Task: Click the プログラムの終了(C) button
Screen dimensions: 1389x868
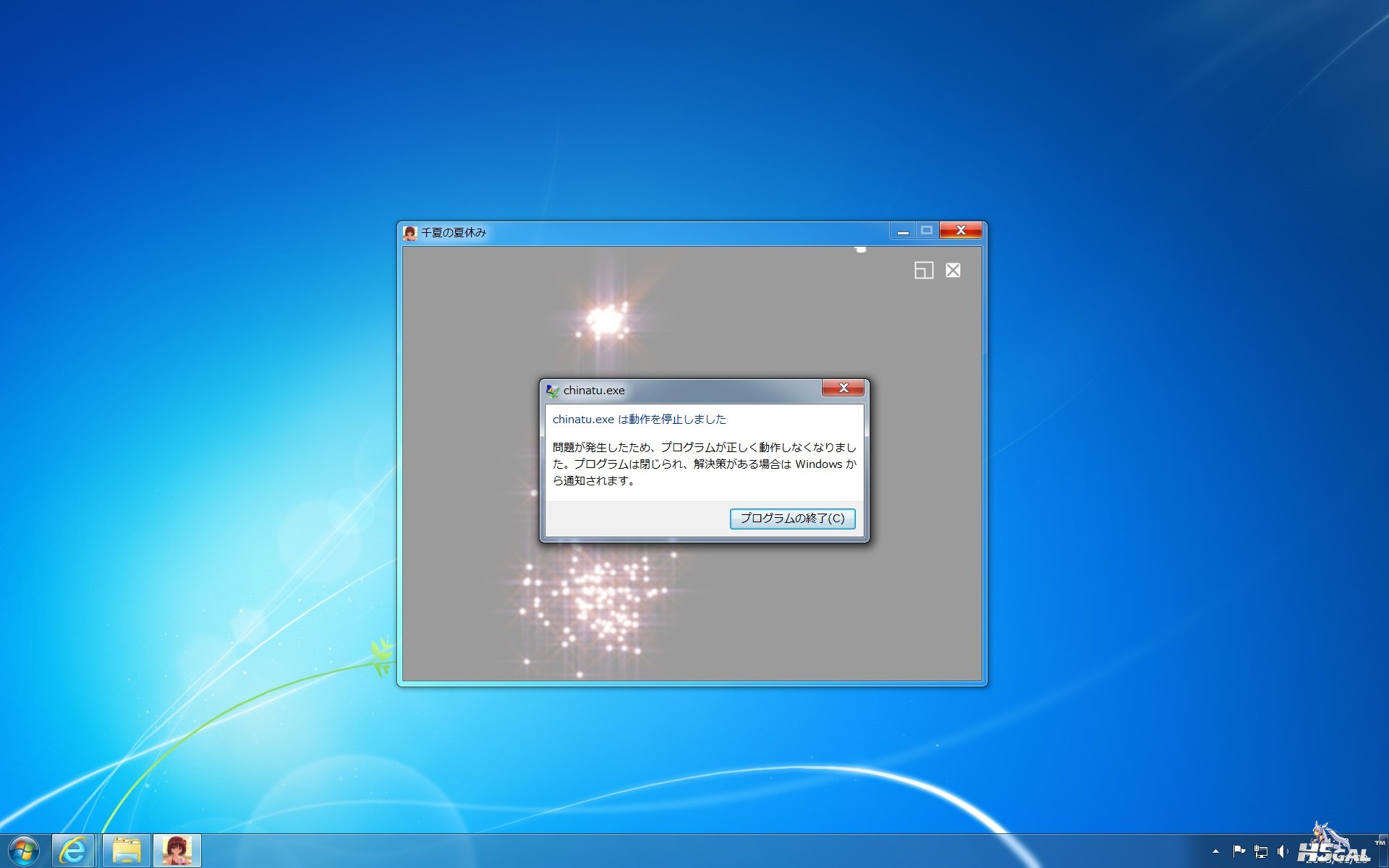Action: tap(792, 519)
